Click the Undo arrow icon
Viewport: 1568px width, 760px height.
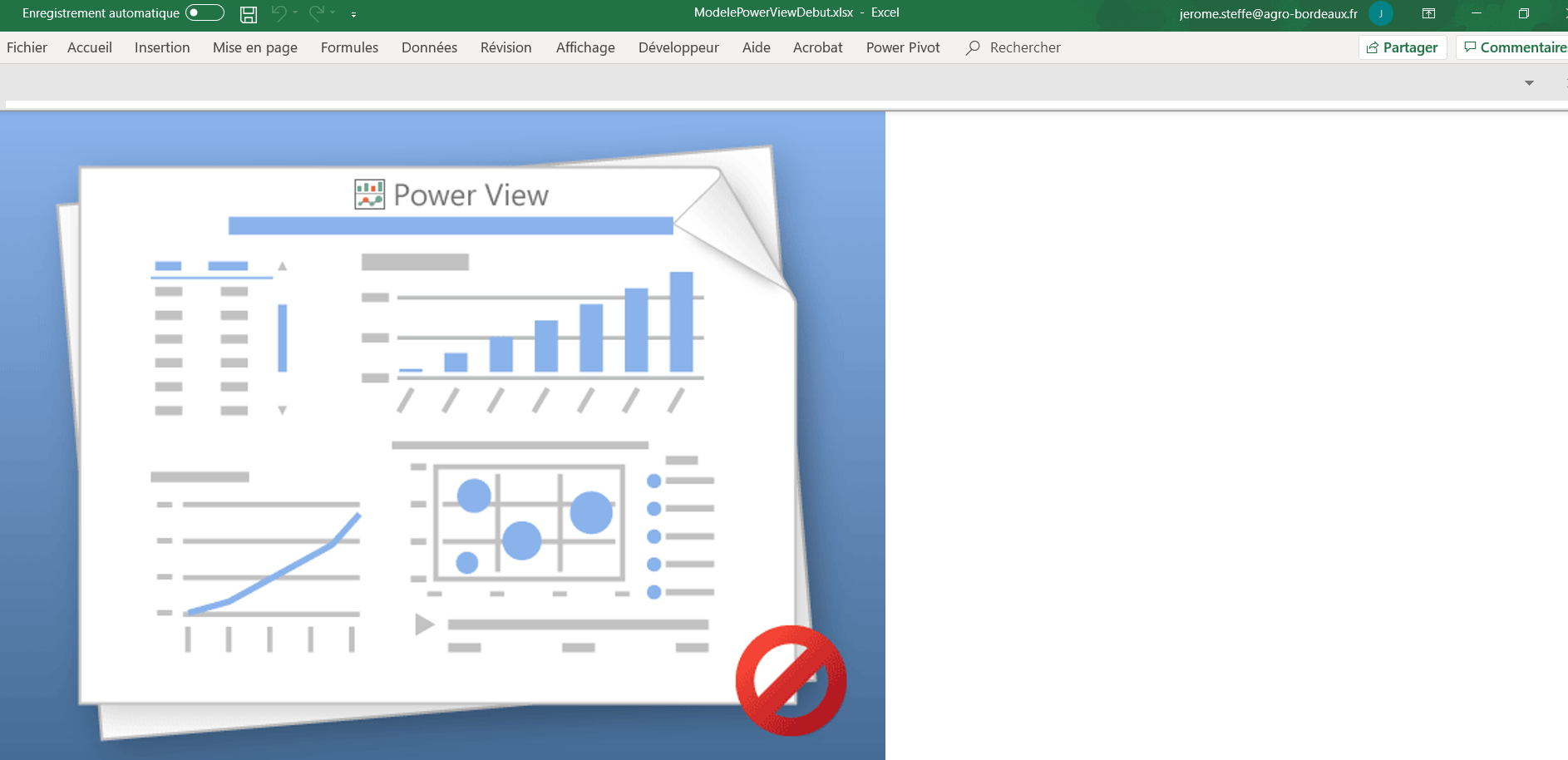pyautogui.click(x=279, y=12)
